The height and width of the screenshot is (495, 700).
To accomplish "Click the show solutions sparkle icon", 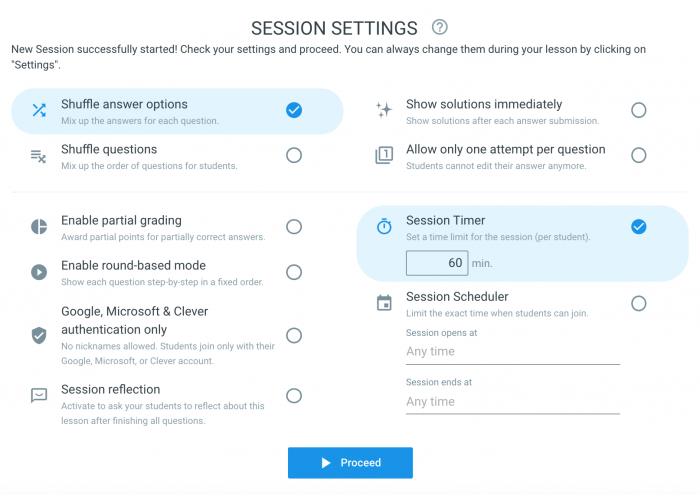I will coord(384,110).
